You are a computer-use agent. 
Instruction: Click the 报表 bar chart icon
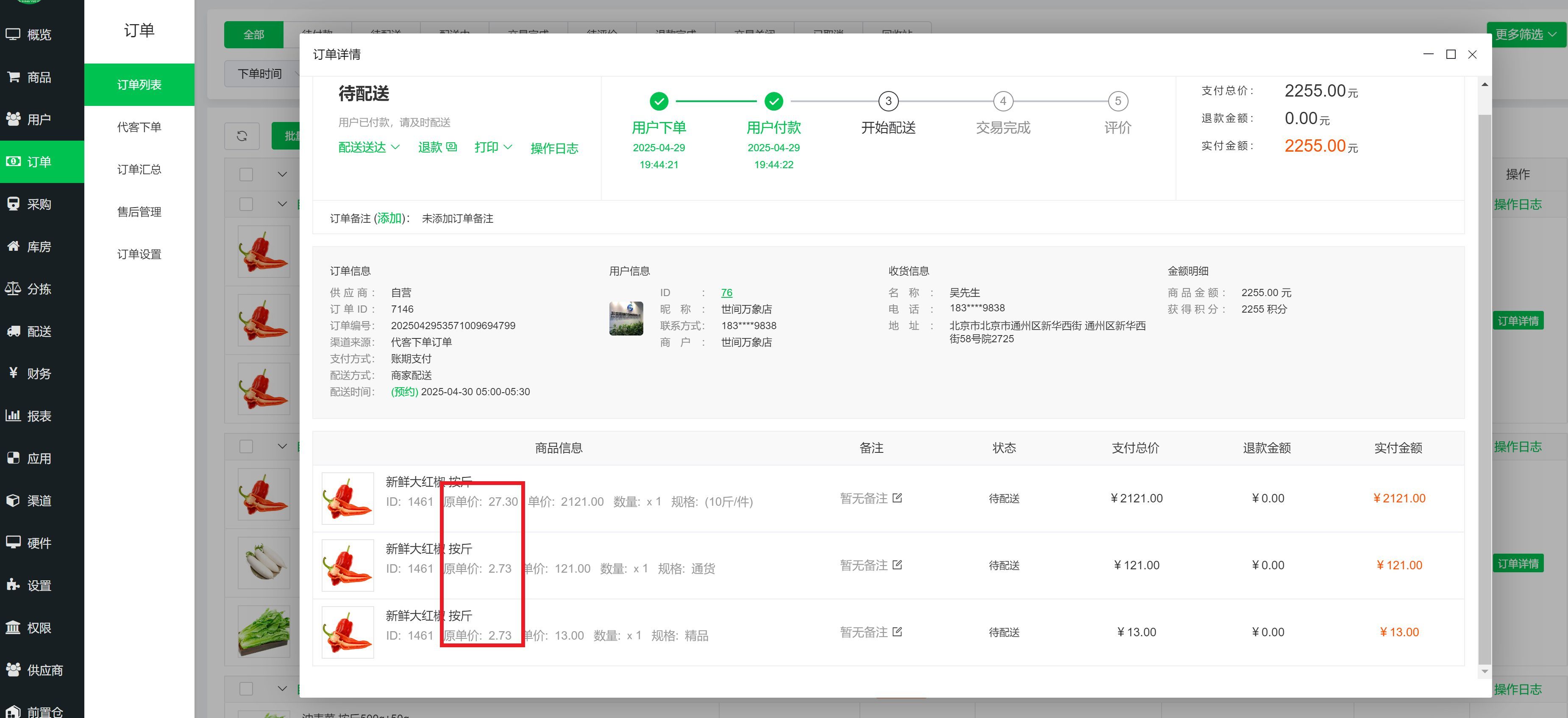pos(13,416)
